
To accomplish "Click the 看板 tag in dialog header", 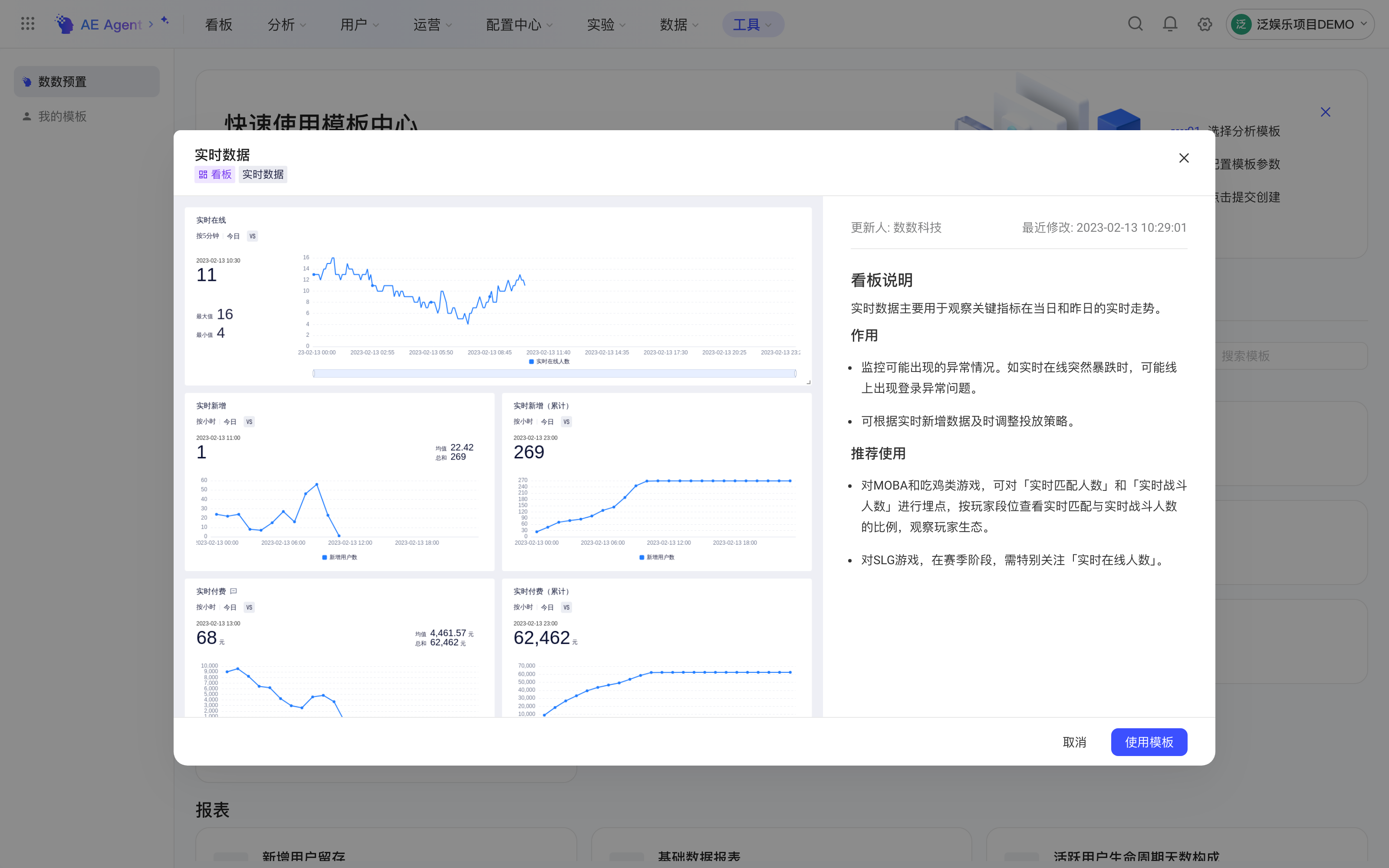I will (215, 174).
